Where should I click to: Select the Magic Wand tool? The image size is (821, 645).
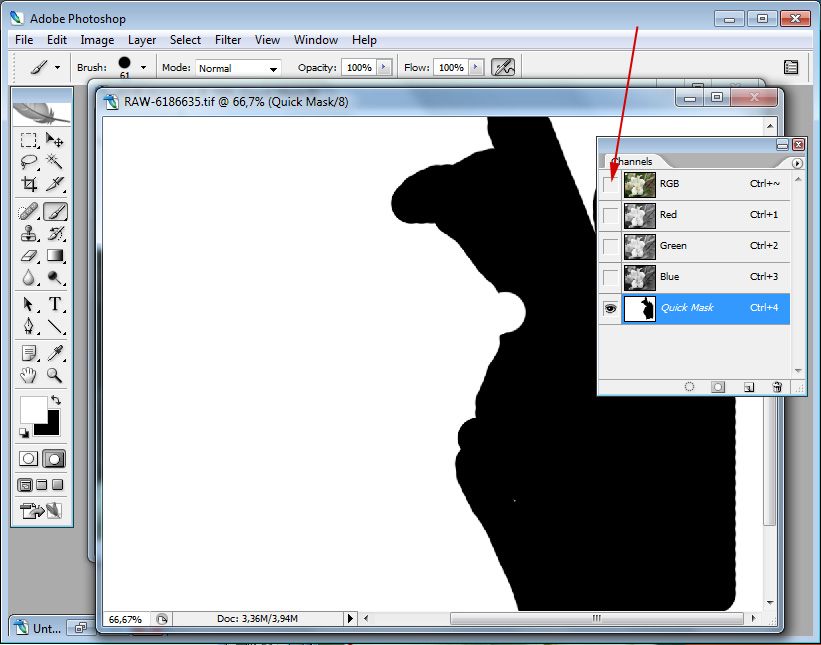(x=54, y=162)
